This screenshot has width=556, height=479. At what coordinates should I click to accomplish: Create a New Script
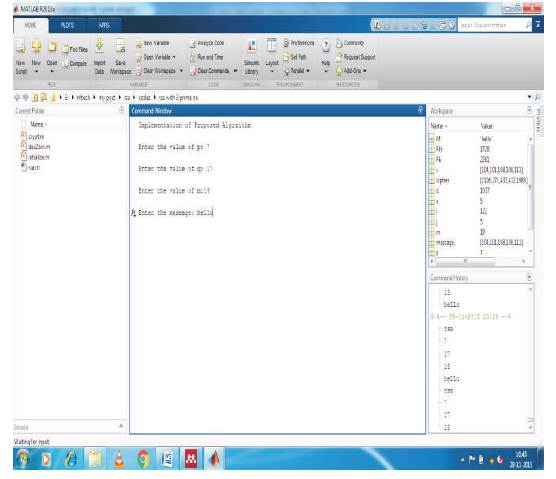coord(21,57)
